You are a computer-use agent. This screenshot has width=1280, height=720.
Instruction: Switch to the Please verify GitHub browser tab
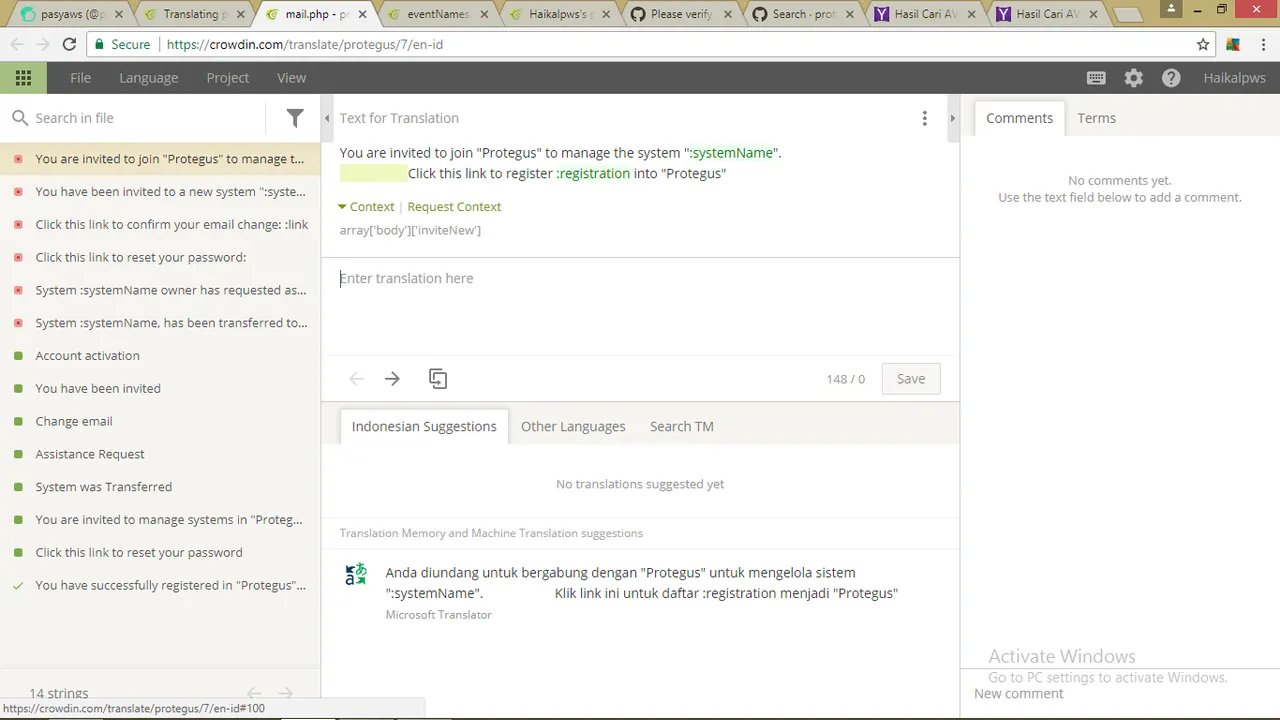coord(680,14)
